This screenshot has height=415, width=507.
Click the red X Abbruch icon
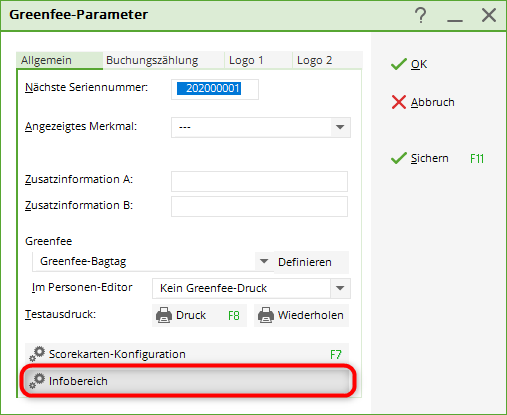click(399, 102)
